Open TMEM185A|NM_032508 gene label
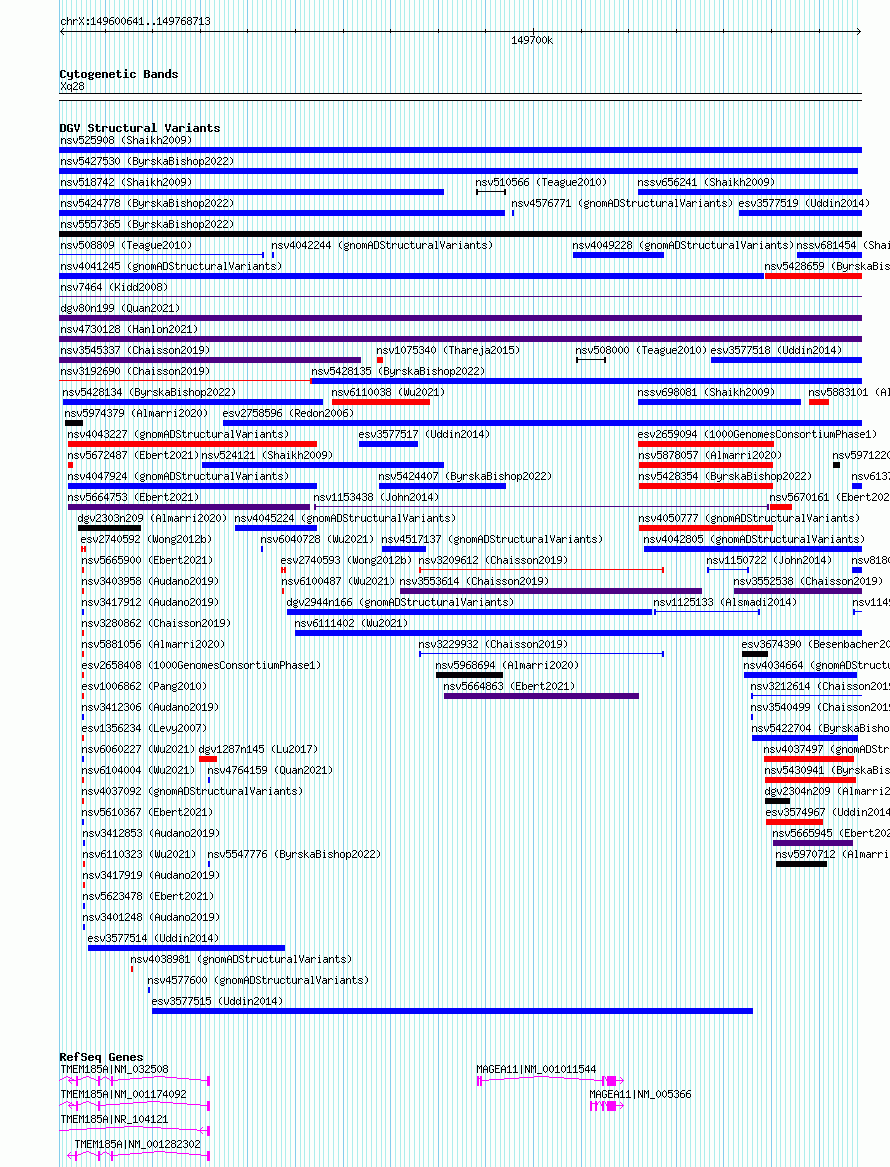Screen dimensions: 890x1167 [115, 1069]
